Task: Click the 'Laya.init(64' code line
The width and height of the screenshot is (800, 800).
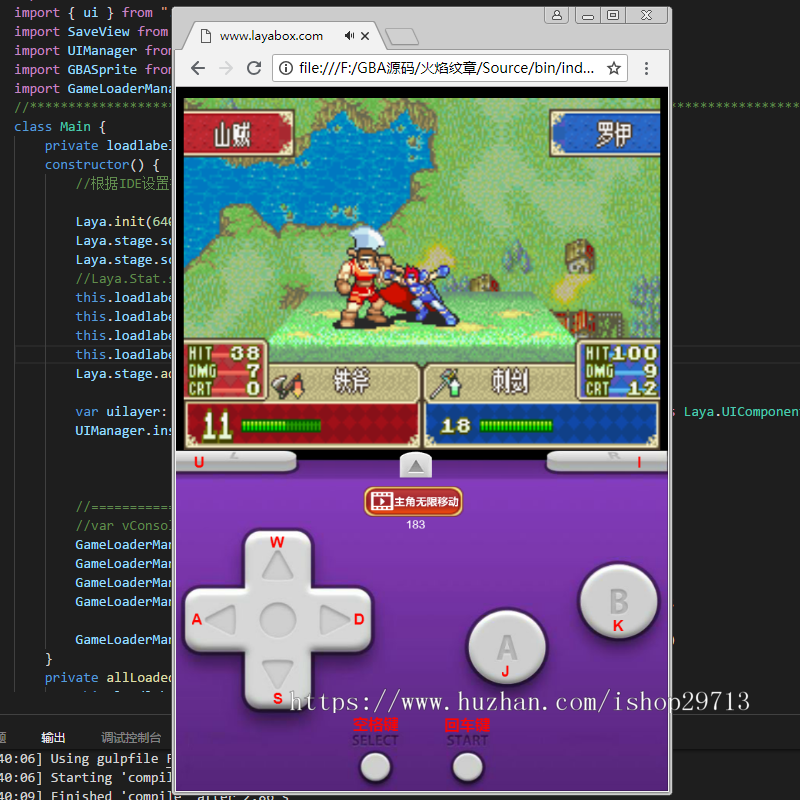Action: (123, 221)
